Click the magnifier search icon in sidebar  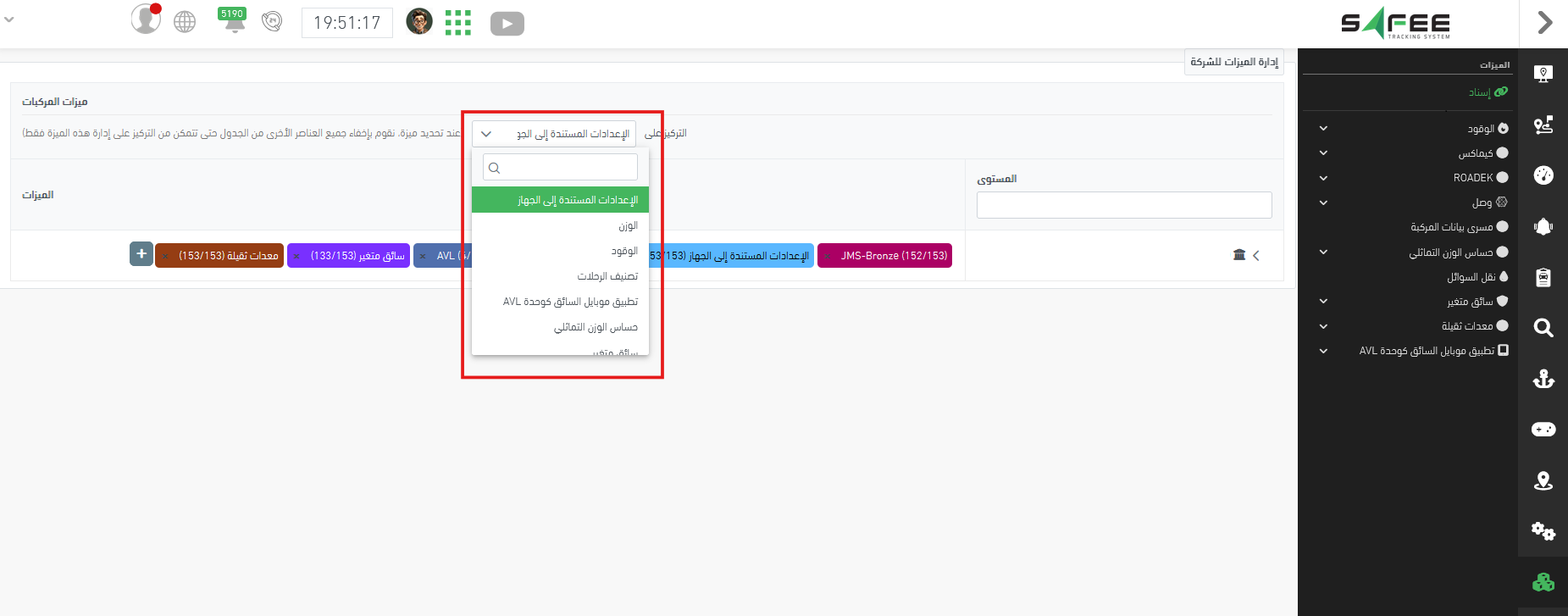(x=1543, y=328)
